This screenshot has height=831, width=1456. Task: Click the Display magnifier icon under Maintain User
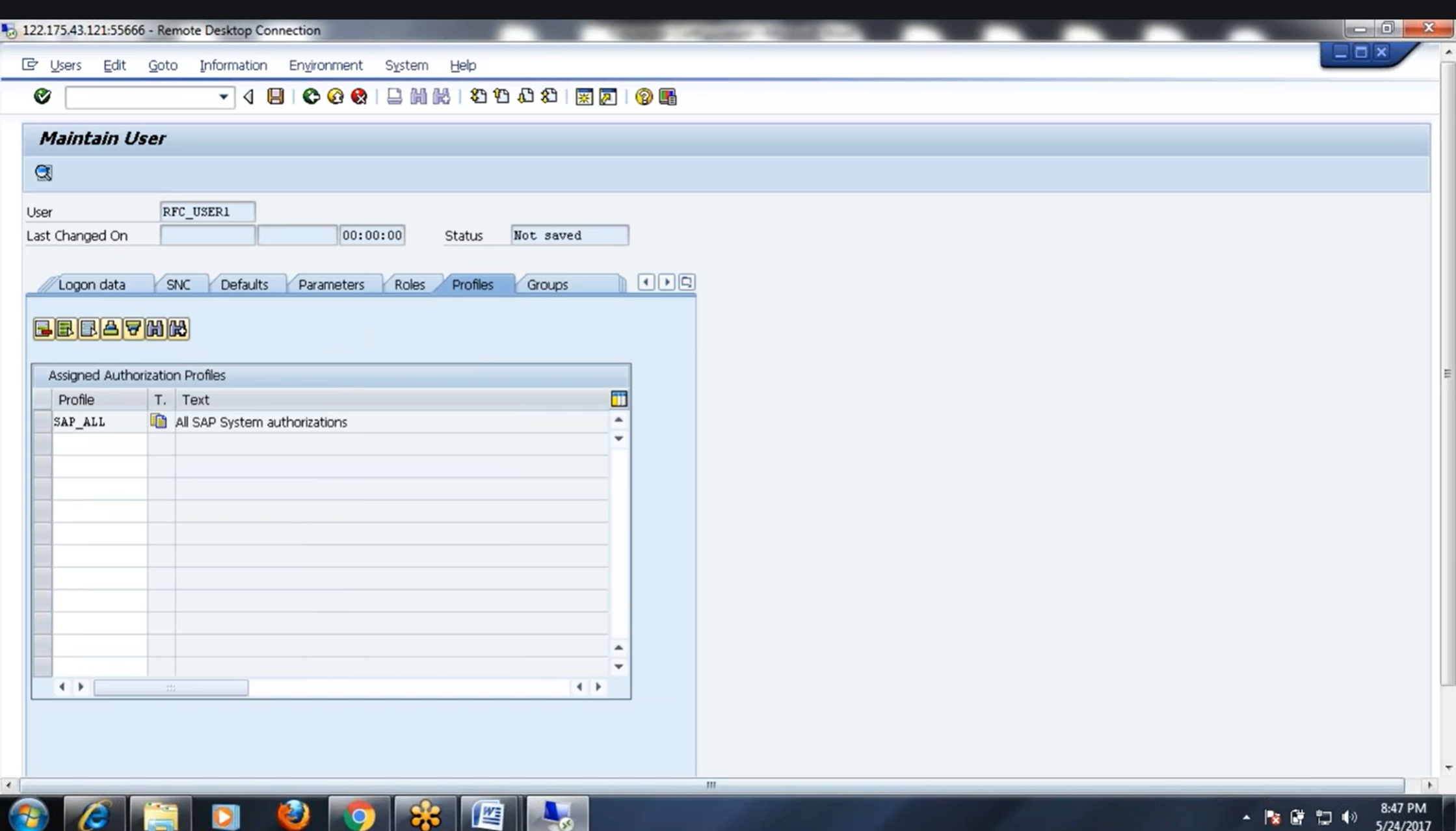tap(44, 172)
